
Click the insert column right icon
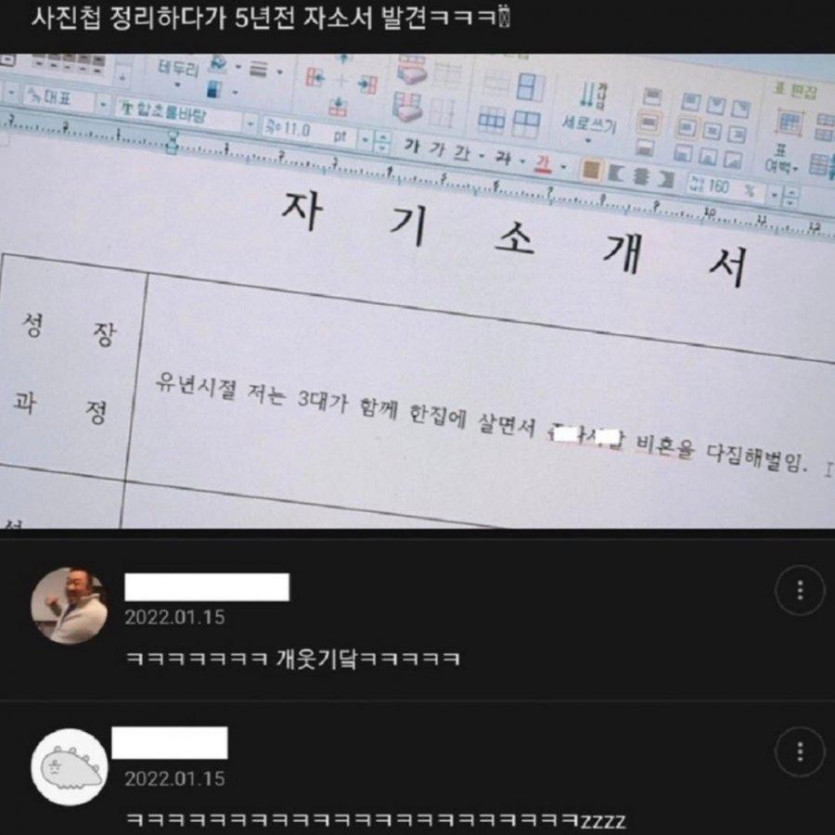tap(367, 84)
